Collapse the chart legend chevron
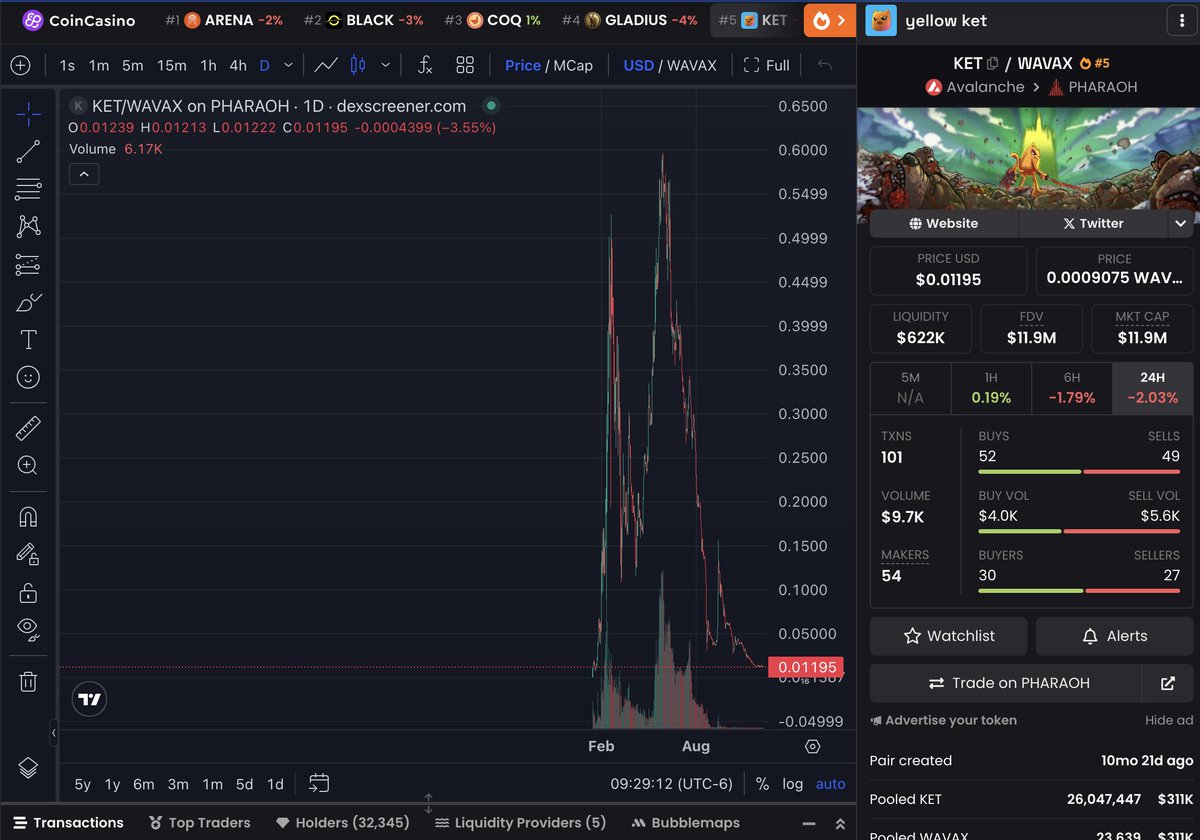 [x=84, y=174]
